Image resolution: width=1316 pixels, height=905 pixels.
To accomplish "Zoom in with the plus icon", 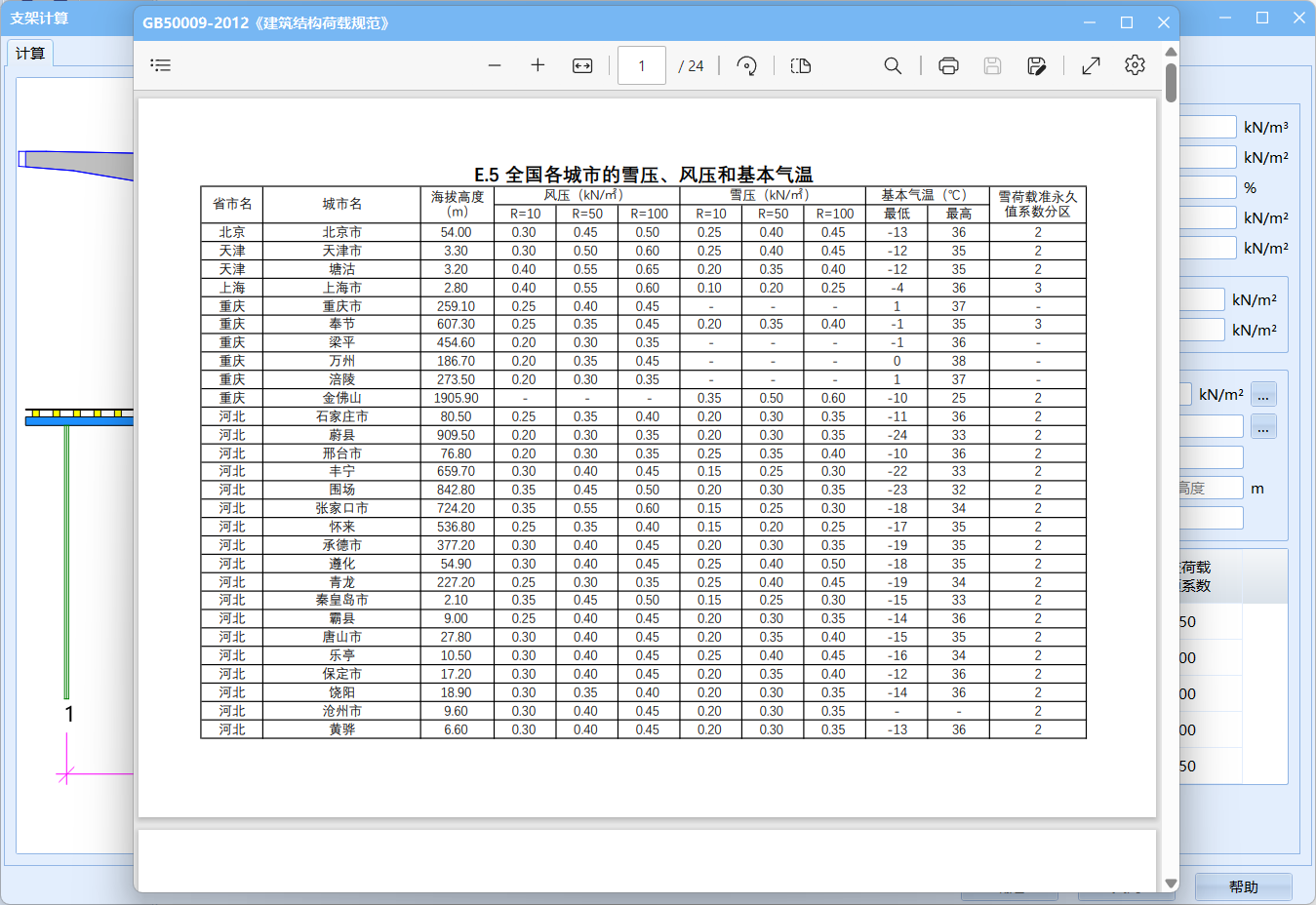I will click(x=538, y=65).
